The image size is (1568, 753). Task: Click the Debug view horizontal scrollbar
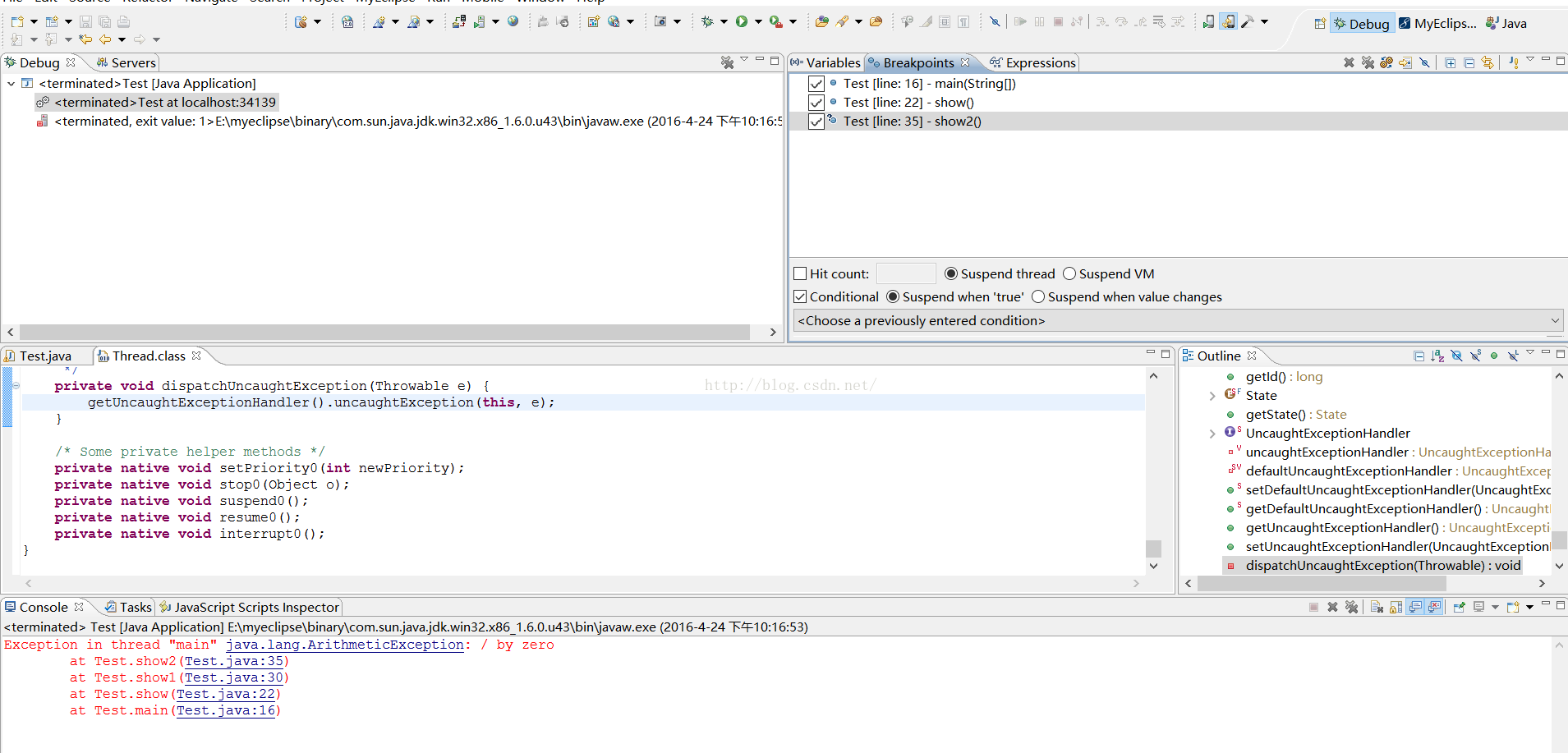point(384,332)
